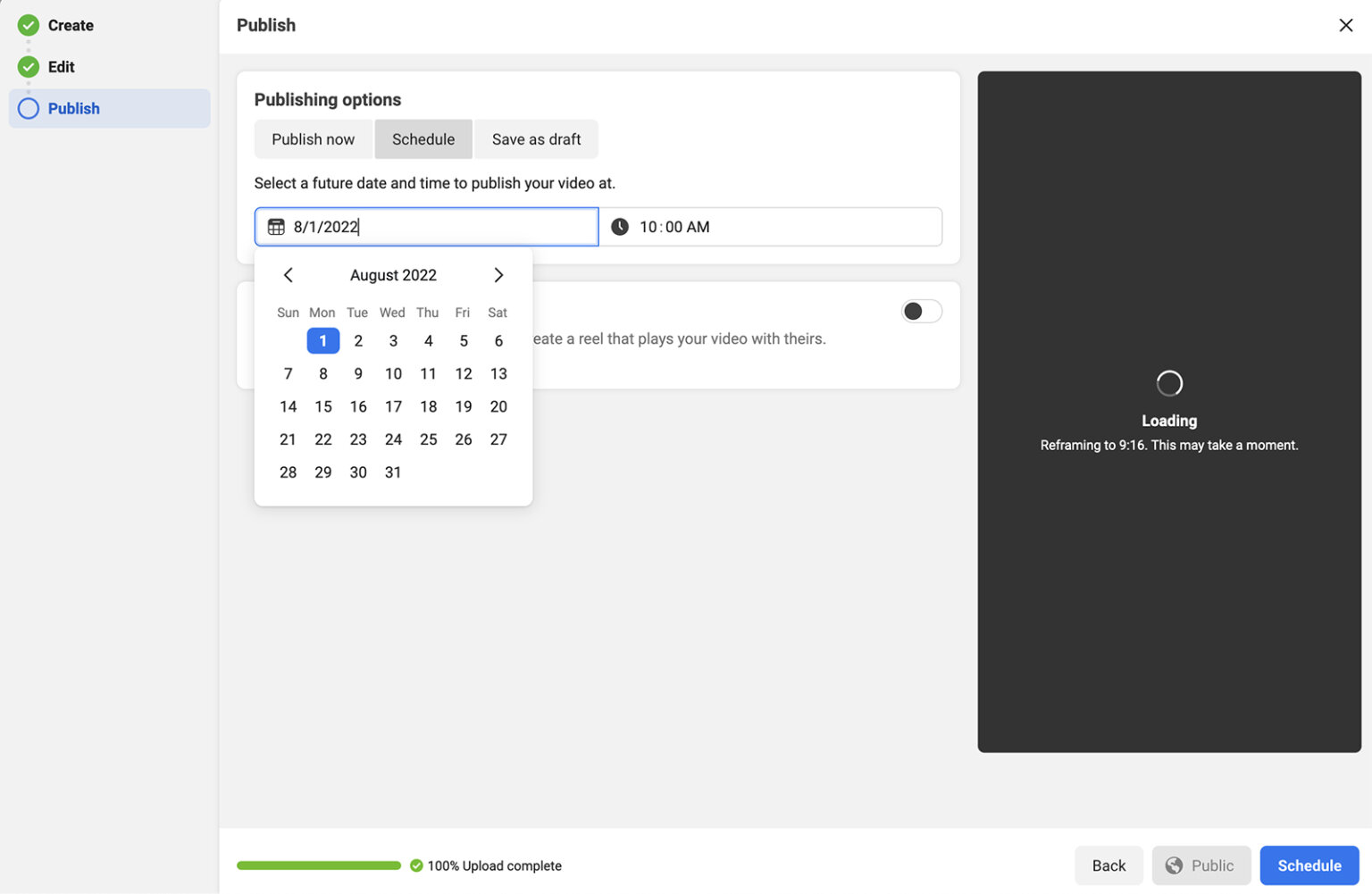Image resolution: width=1372 pixels, height=894 pixels.
Task: Click the green checkmark beside Create step
Action: tap(28, 25)
